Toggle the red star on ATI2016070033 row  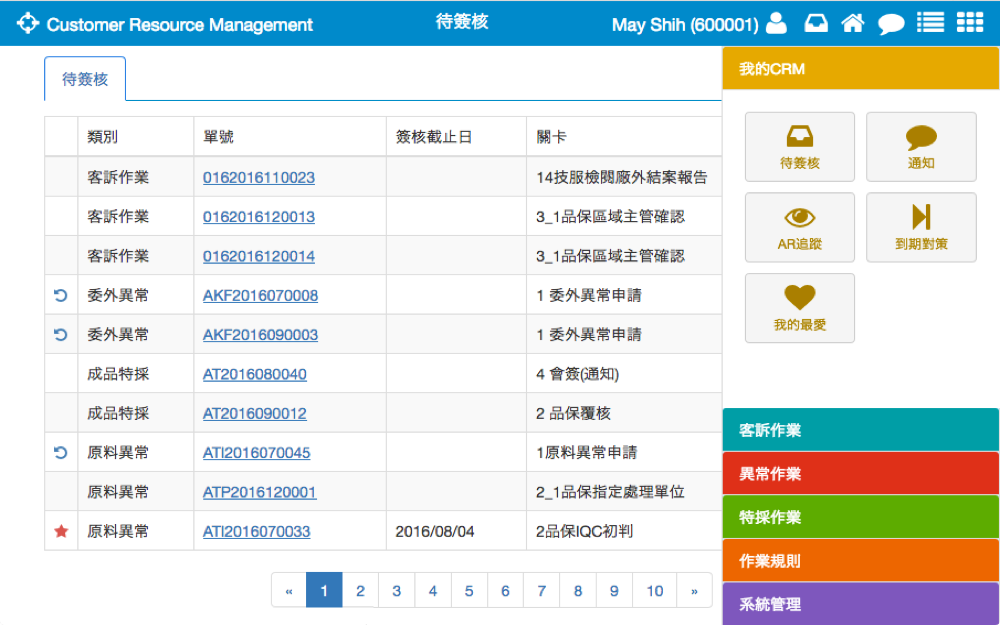point(61,532)
